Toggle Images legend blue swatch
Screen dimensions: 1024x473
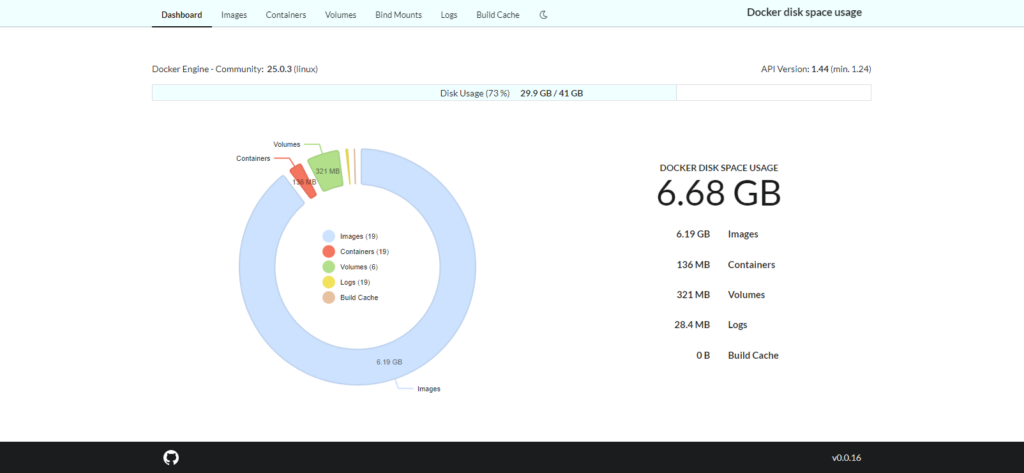(x=328, y=236)
